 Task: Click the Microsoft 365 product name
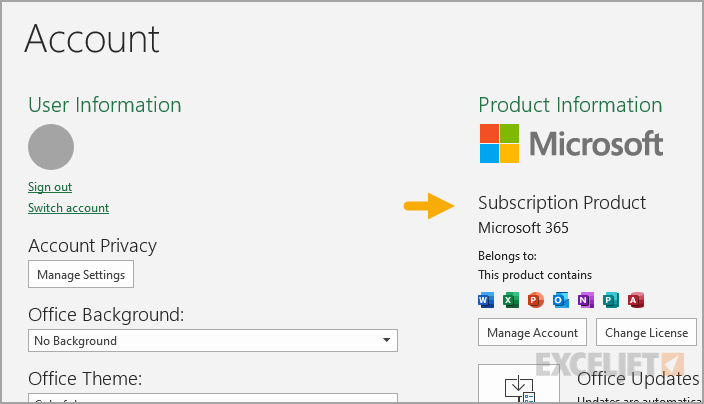[523, 228]
